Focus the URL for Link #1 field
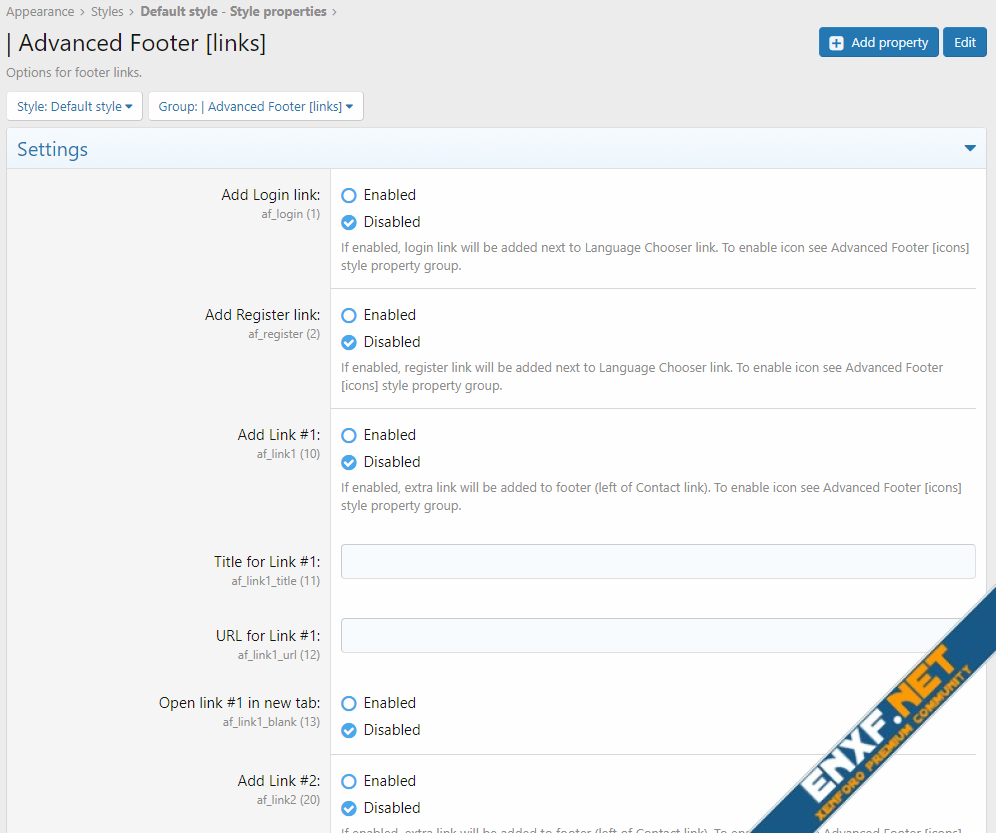Image resolution: width=996 pixels, height=833 pixels. (658, 635)
